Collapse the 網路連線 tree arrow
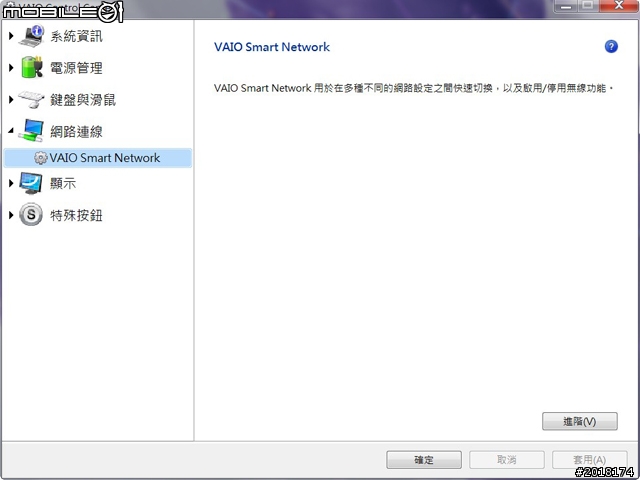Viewport: 640px width, 480px height. pos(11,131)
